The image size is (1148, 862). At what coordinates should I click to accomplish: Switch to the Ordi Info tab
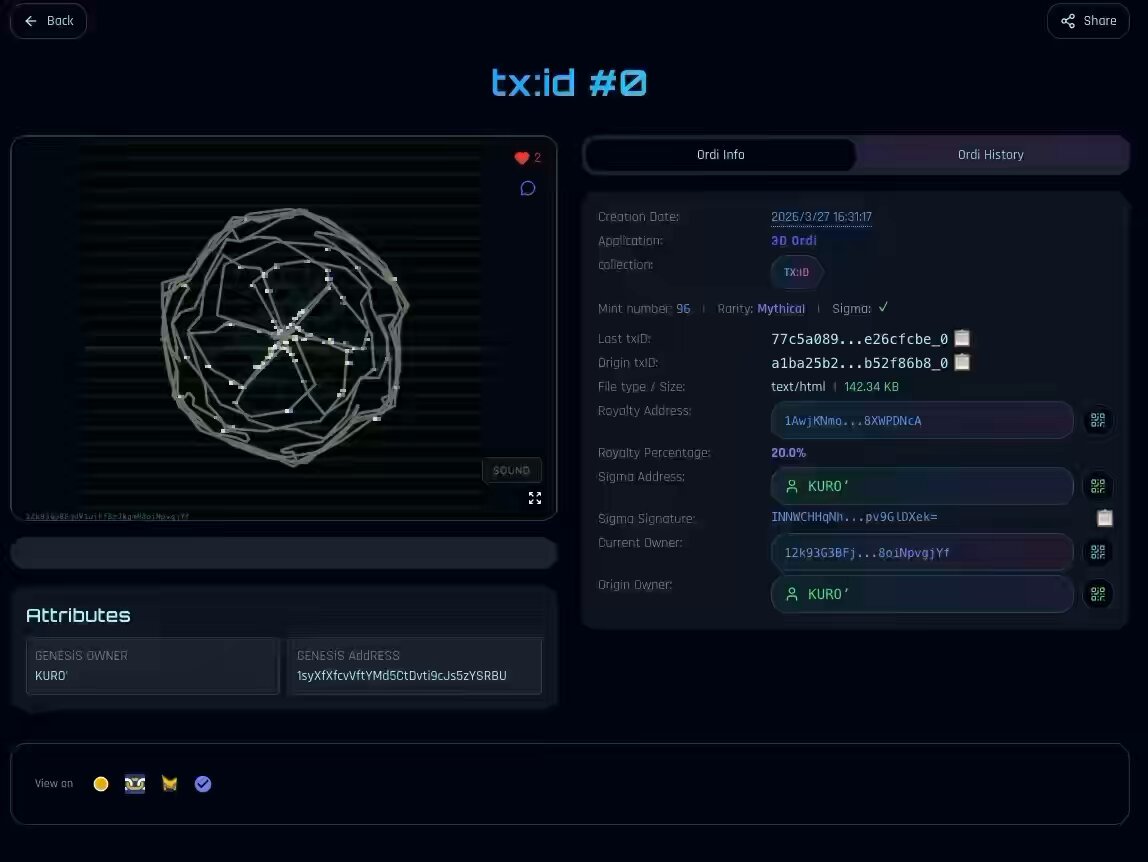pyautogui.click(x=720, y=155)
